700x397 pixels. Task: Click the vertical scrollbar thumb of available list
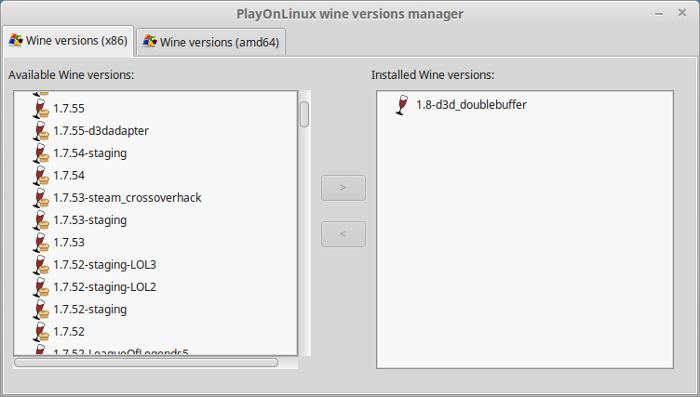[304, 114]
